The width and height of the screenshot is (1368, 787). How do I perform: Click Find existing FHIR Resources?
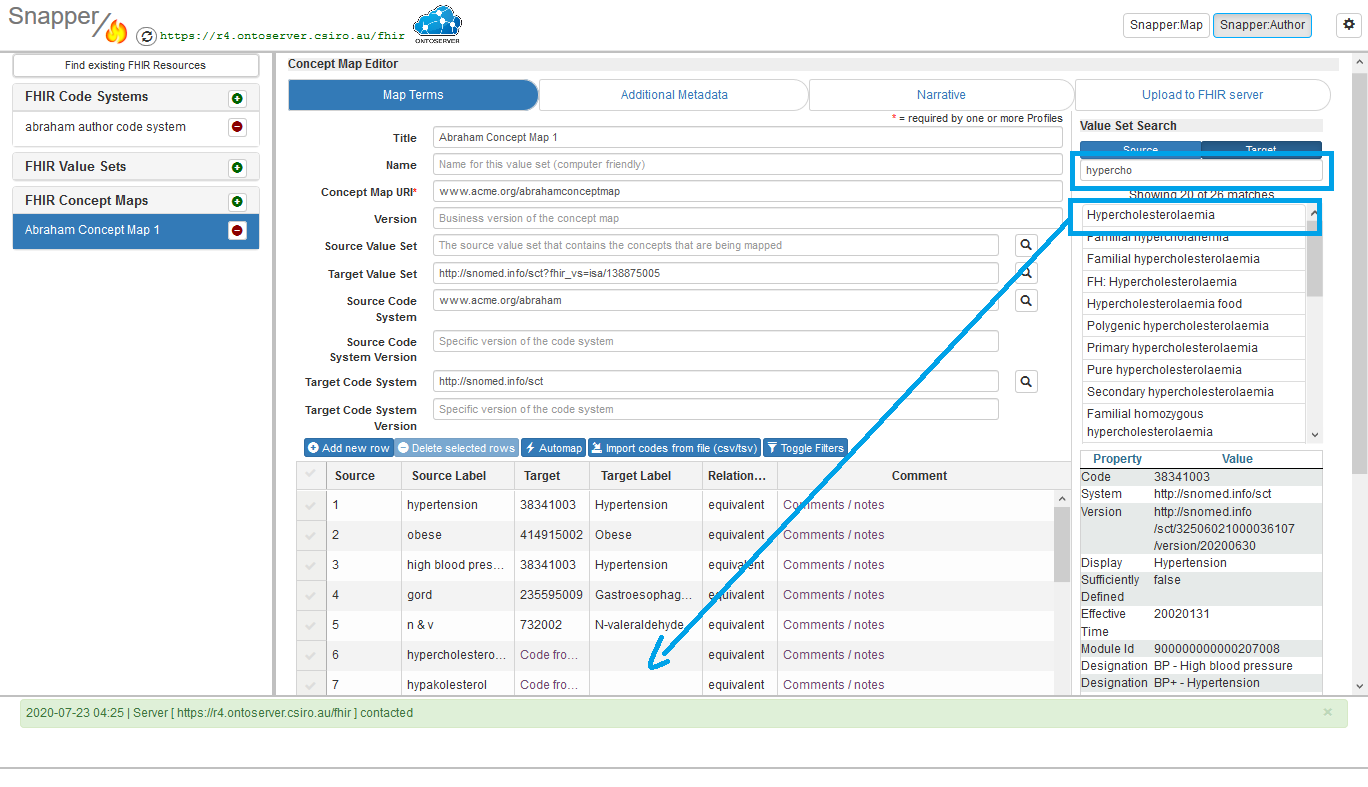click(136, 65)
